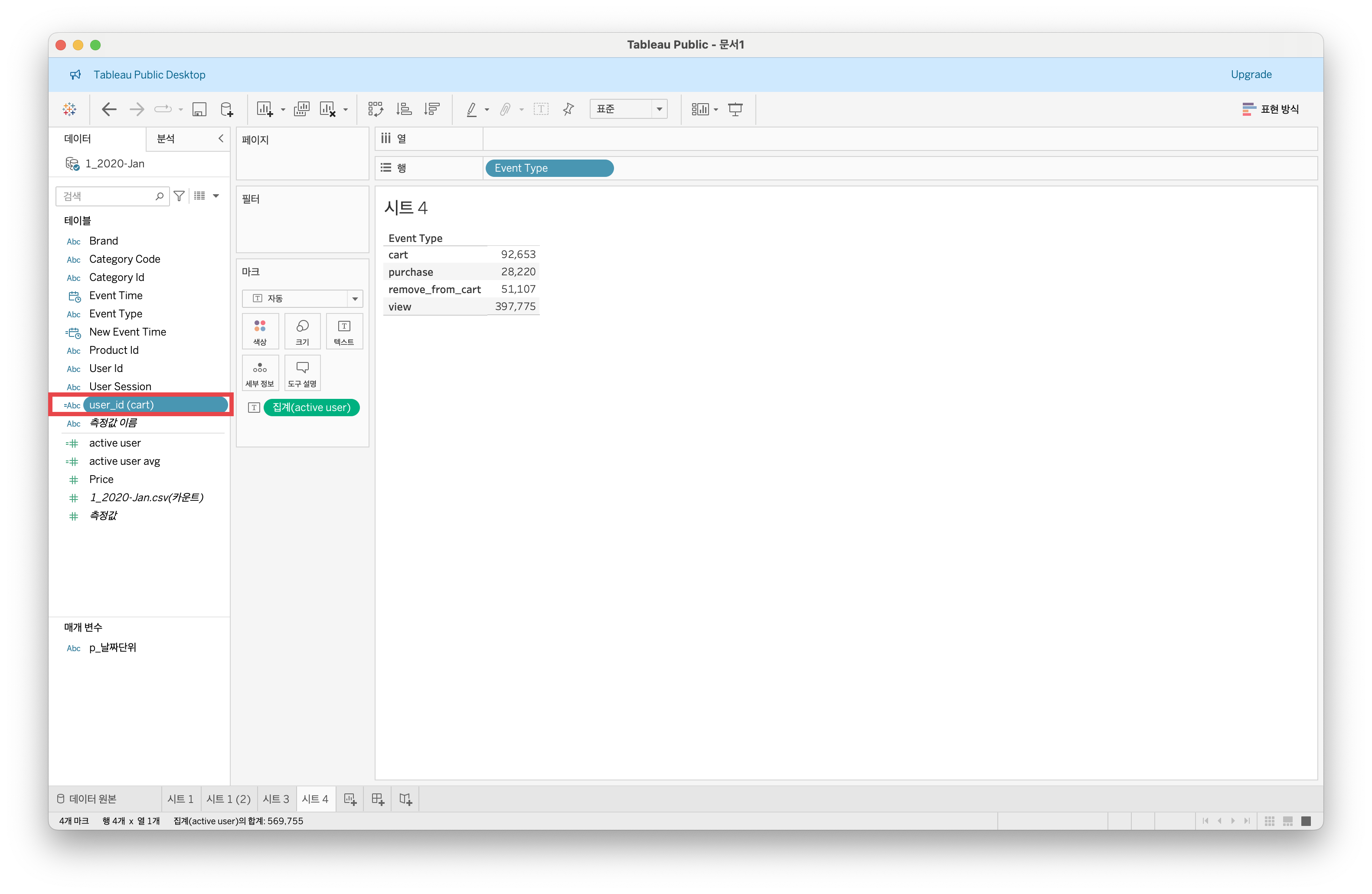This screenshot has height=894, width=1372.
Task: Open the Standard fit dropdown
Action: 628,109
